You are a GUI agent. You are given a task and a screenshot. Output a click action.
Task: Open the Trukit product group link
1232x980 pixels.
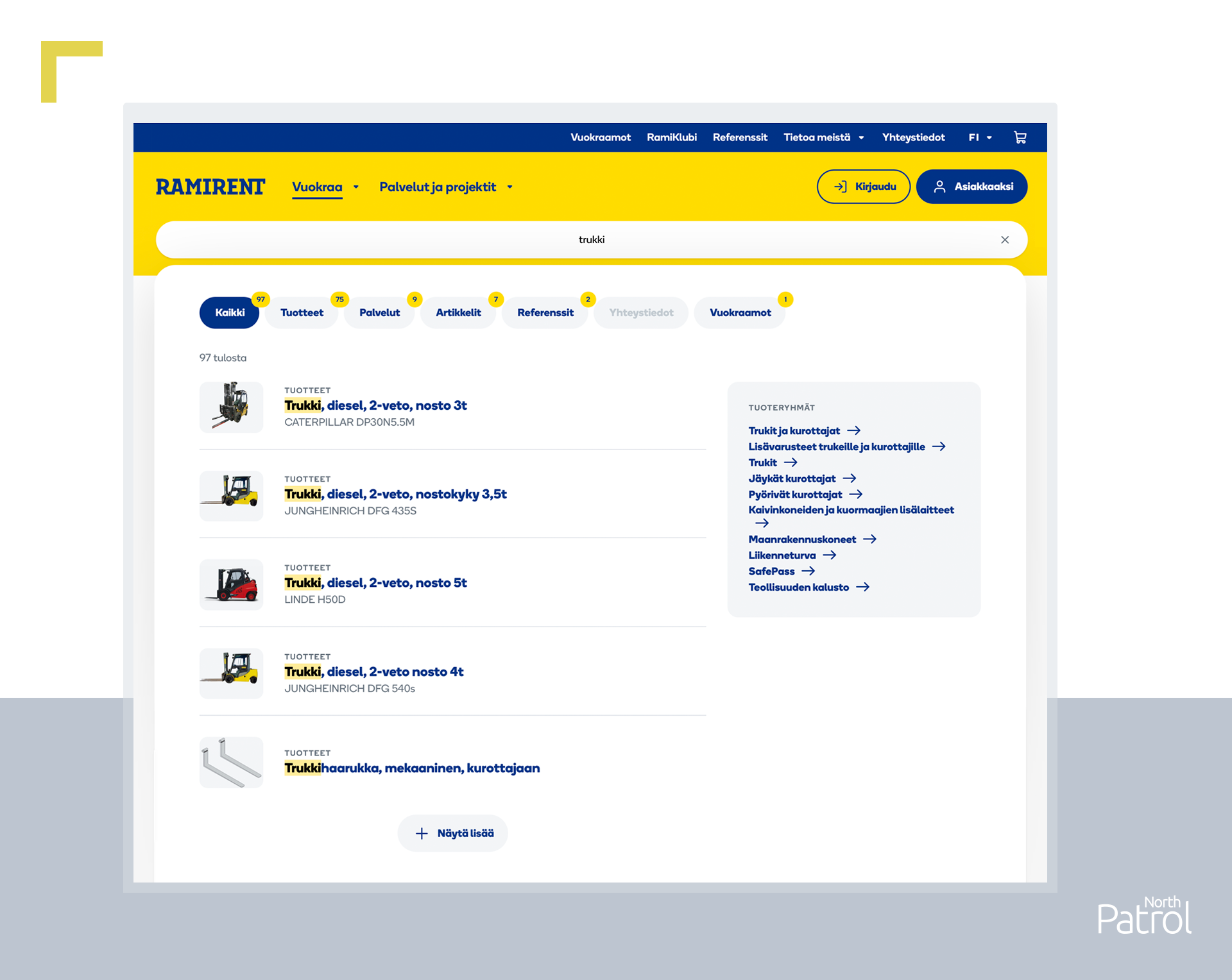click(x=762, y=462)
